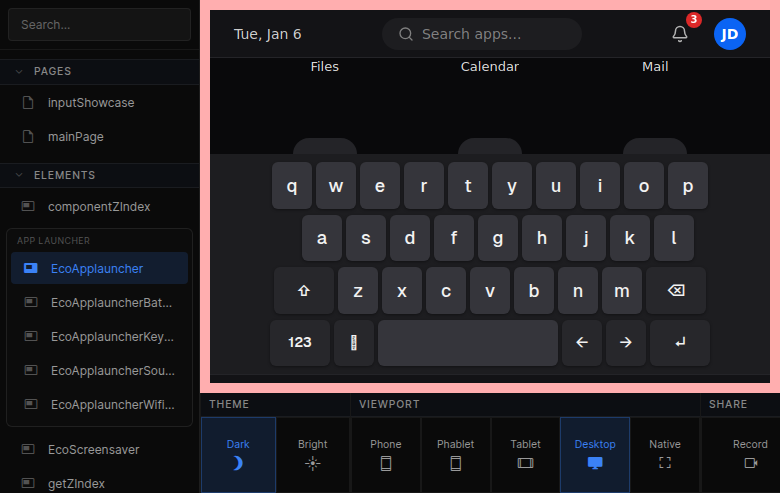
Task: Select EcoApplauncher element
Action: [x=97, y=268]
